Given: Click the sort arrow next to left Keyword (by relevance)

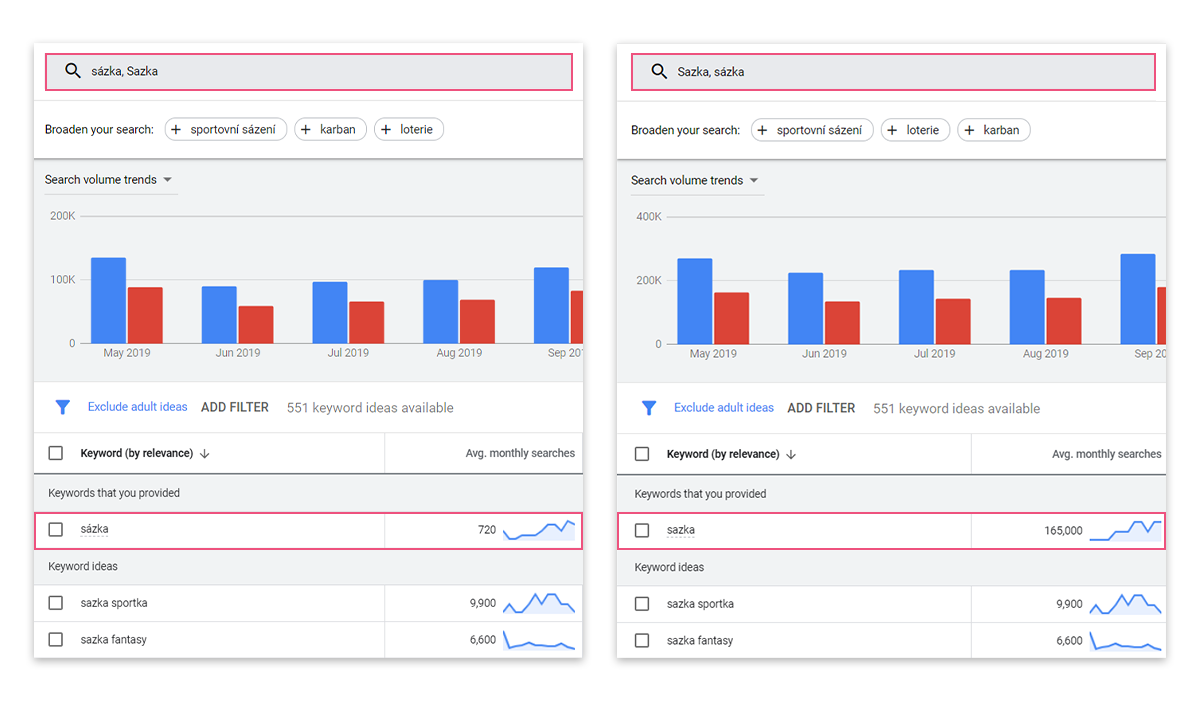Looking at the screenshot, I should [205, 453].
